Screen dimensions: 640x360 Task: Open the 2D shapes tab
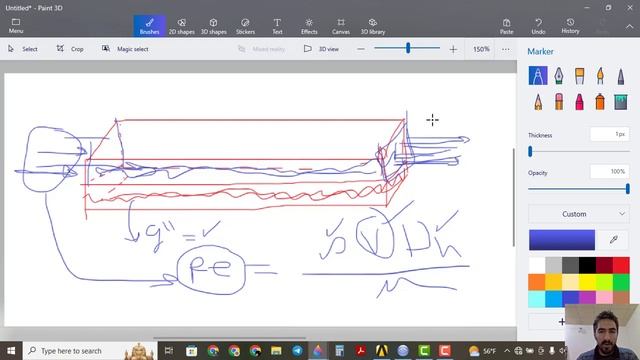pyautogui.click(x=182, y=26)
